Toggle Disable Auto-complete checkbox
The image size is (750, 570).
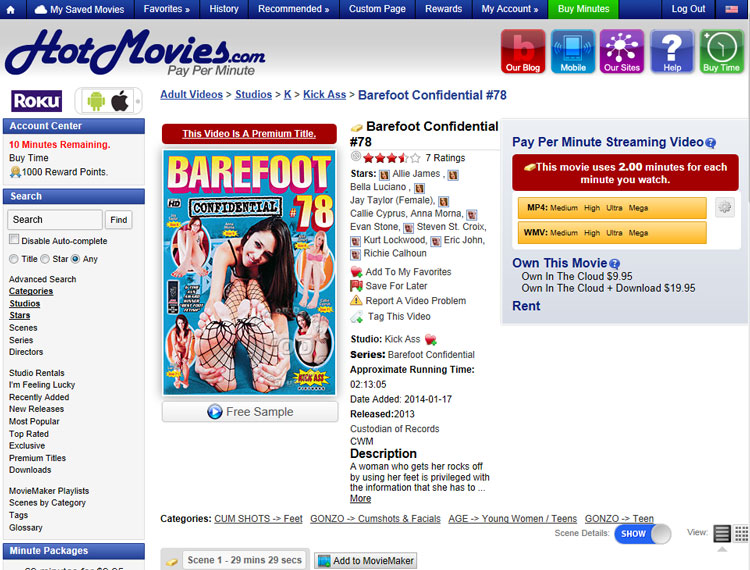[14, 239]
